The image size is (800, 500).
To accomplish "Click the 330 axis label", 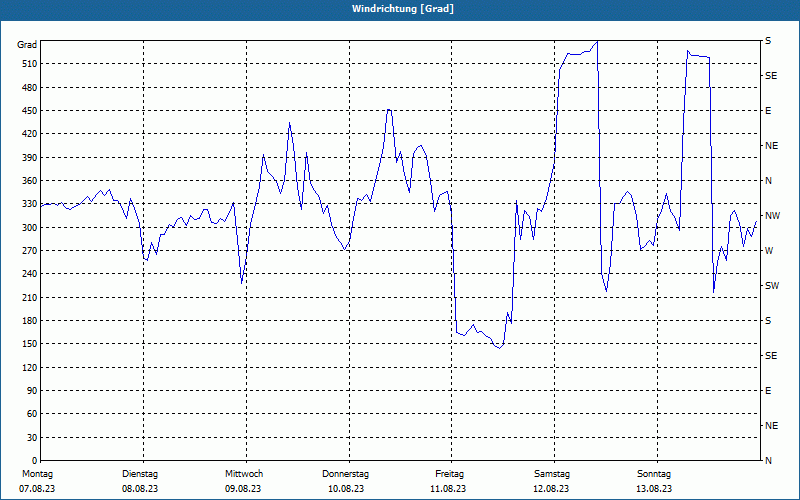I will click(x=29, y=204).
